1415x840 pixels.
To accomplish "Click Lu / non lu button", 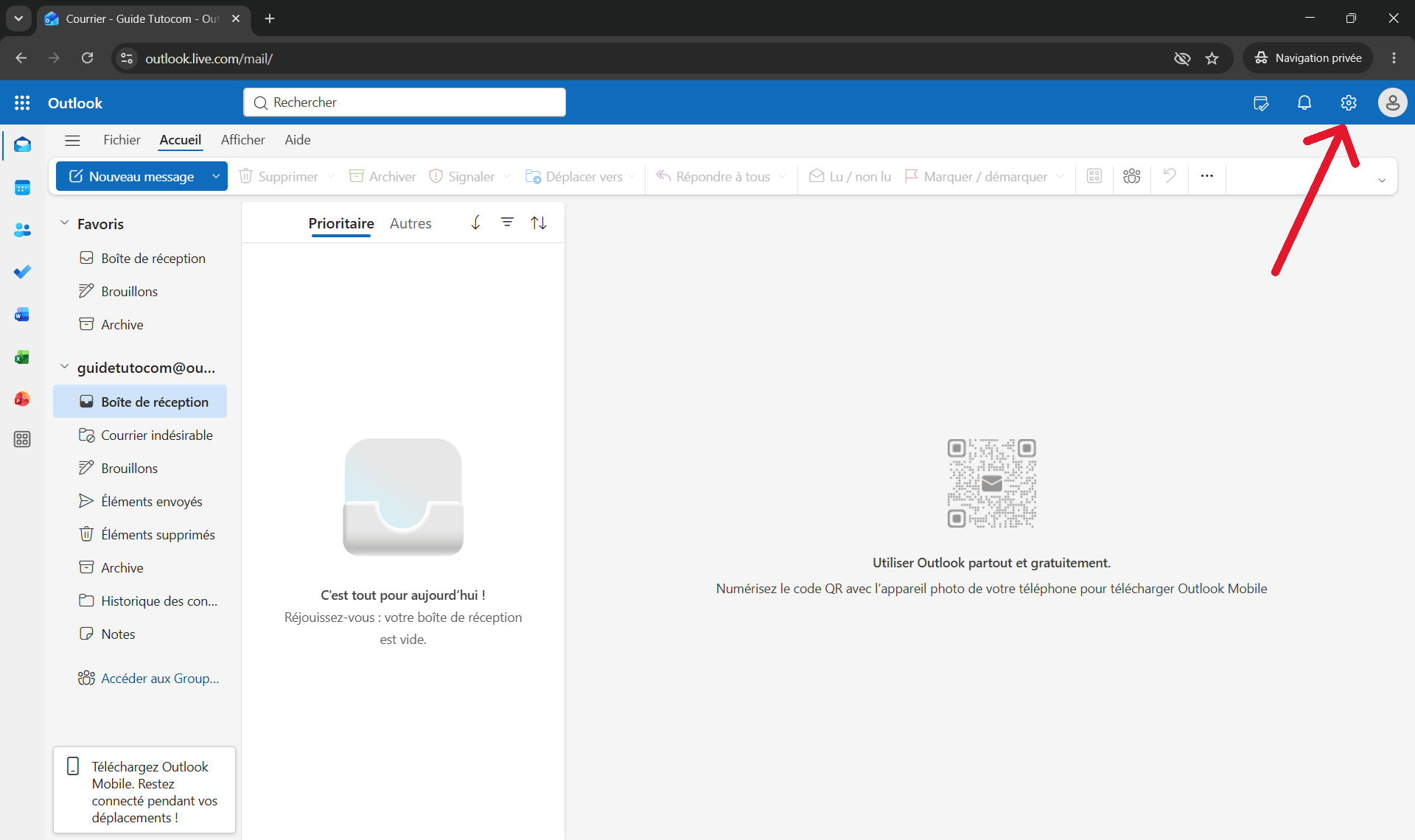I will point(850,176).
